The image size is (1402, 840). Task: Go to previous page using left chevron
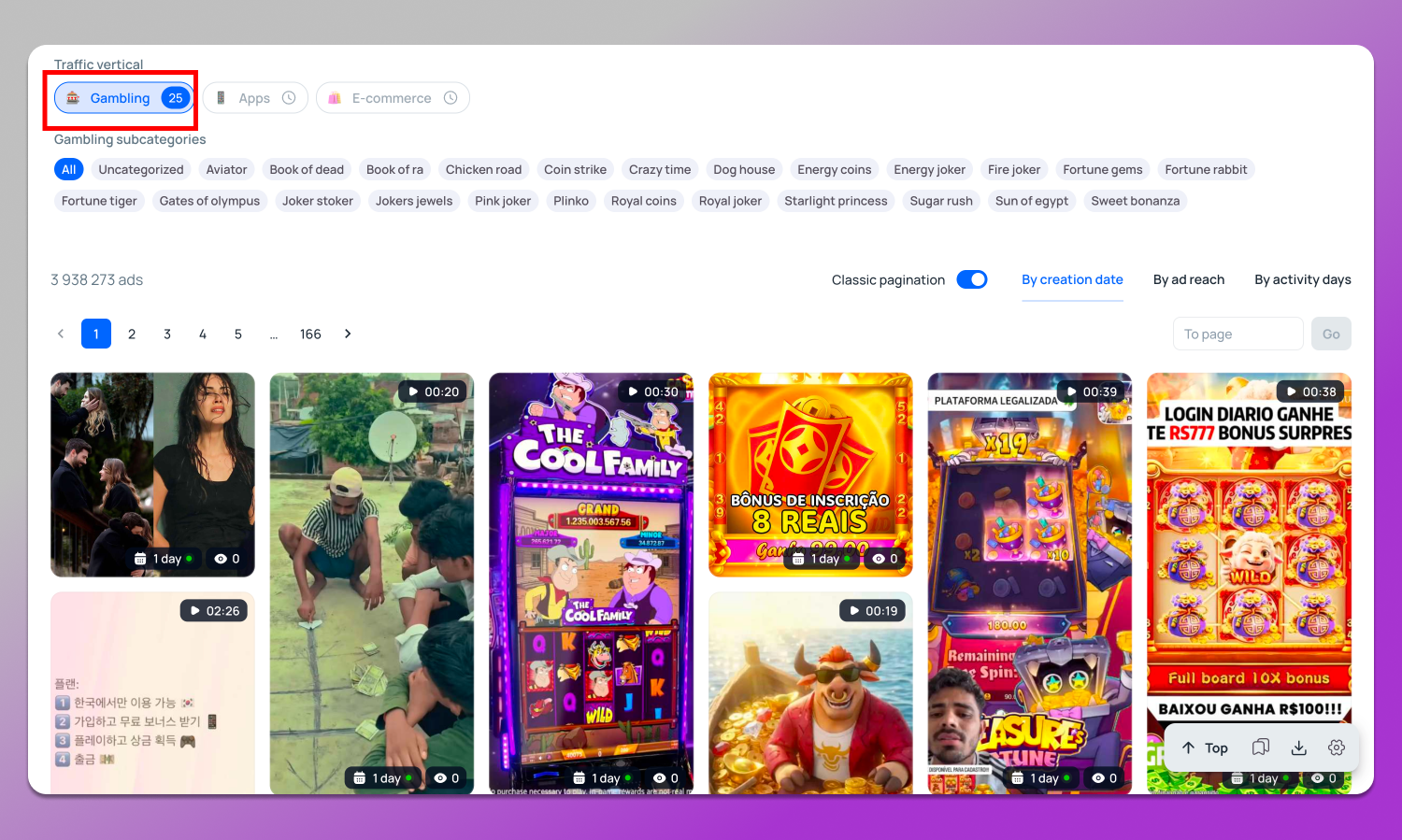(61, 334)
